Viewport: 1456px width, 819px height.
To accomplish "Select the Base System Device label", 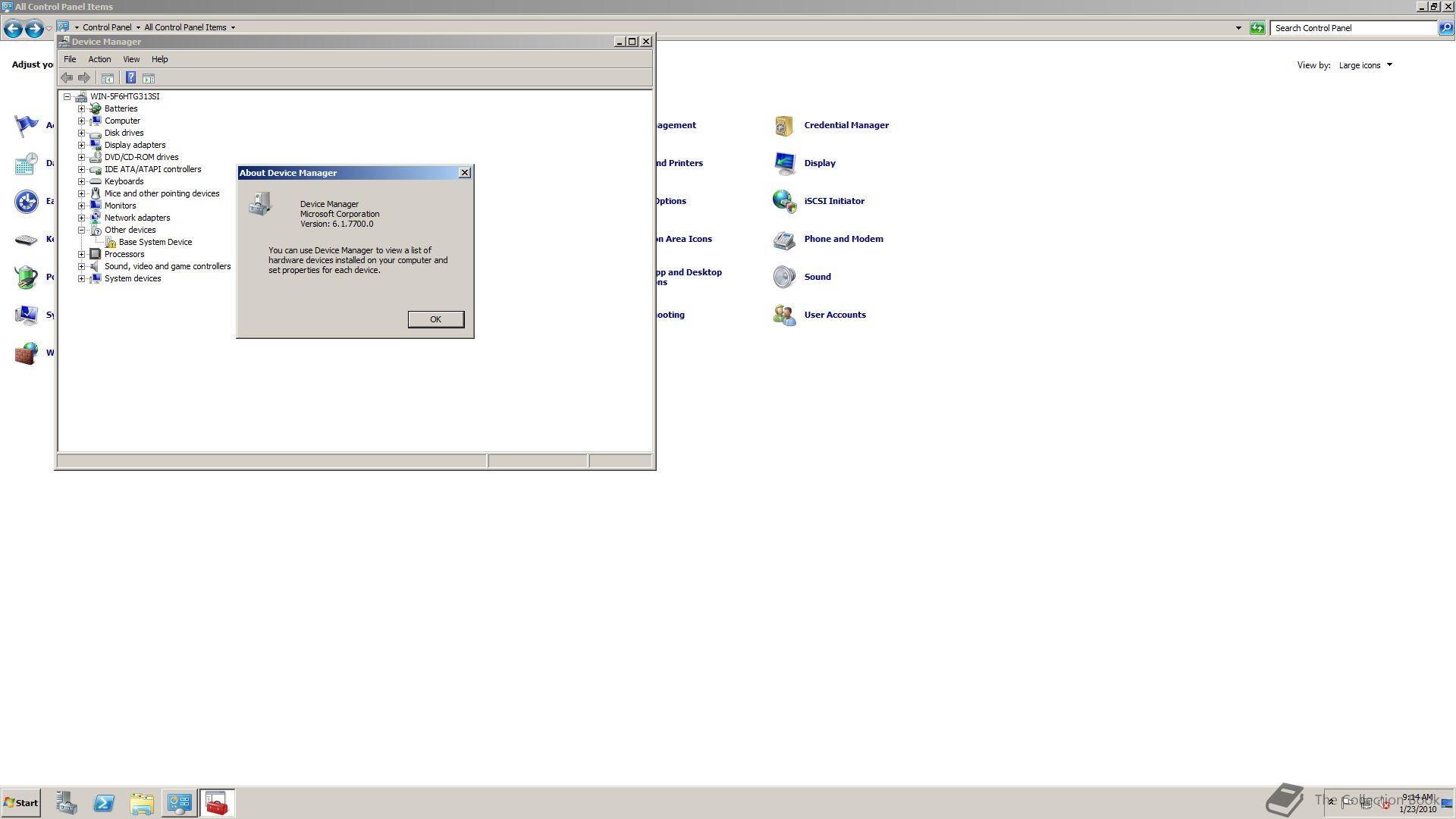I will tap(155, 242).
